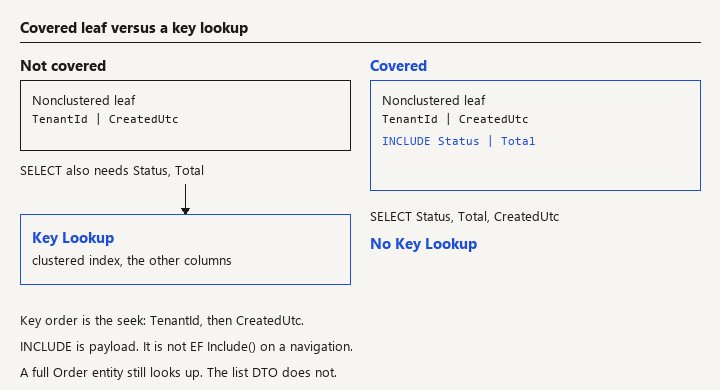Image resolution: width=720 pixels, height=390 pixels.
Task: Select the 'Not covered' column heading
Action: [x=63, y=66]
